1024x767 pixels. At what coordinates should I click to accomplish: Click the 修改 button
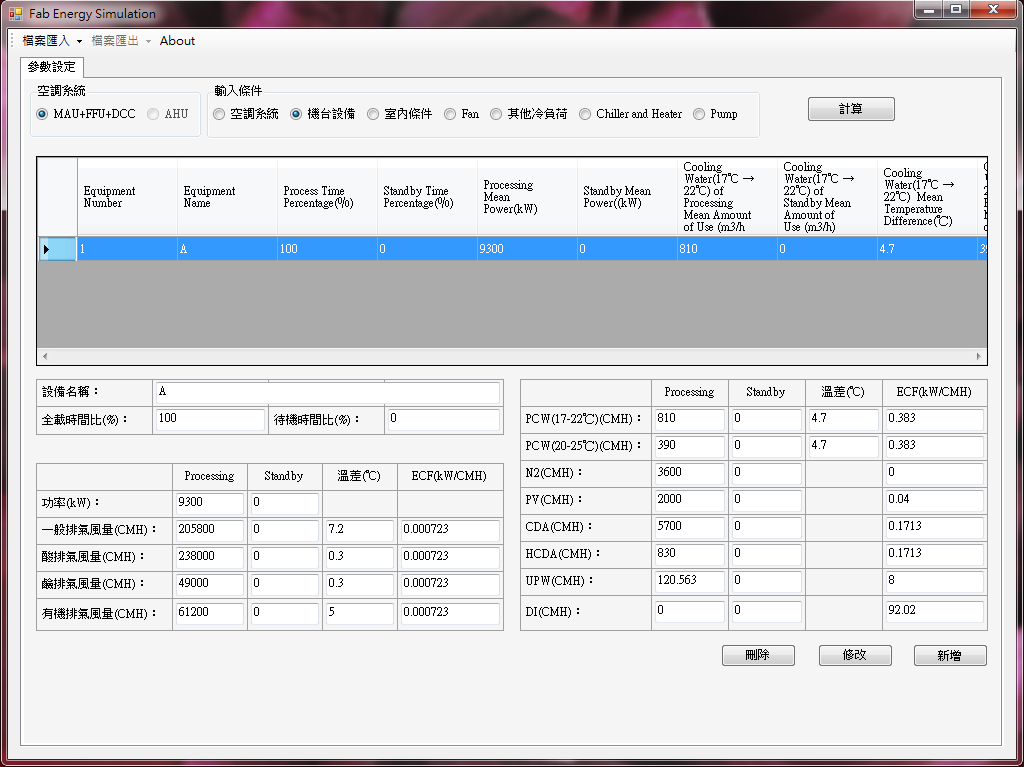pyautogui.click(x=855, y=655)
